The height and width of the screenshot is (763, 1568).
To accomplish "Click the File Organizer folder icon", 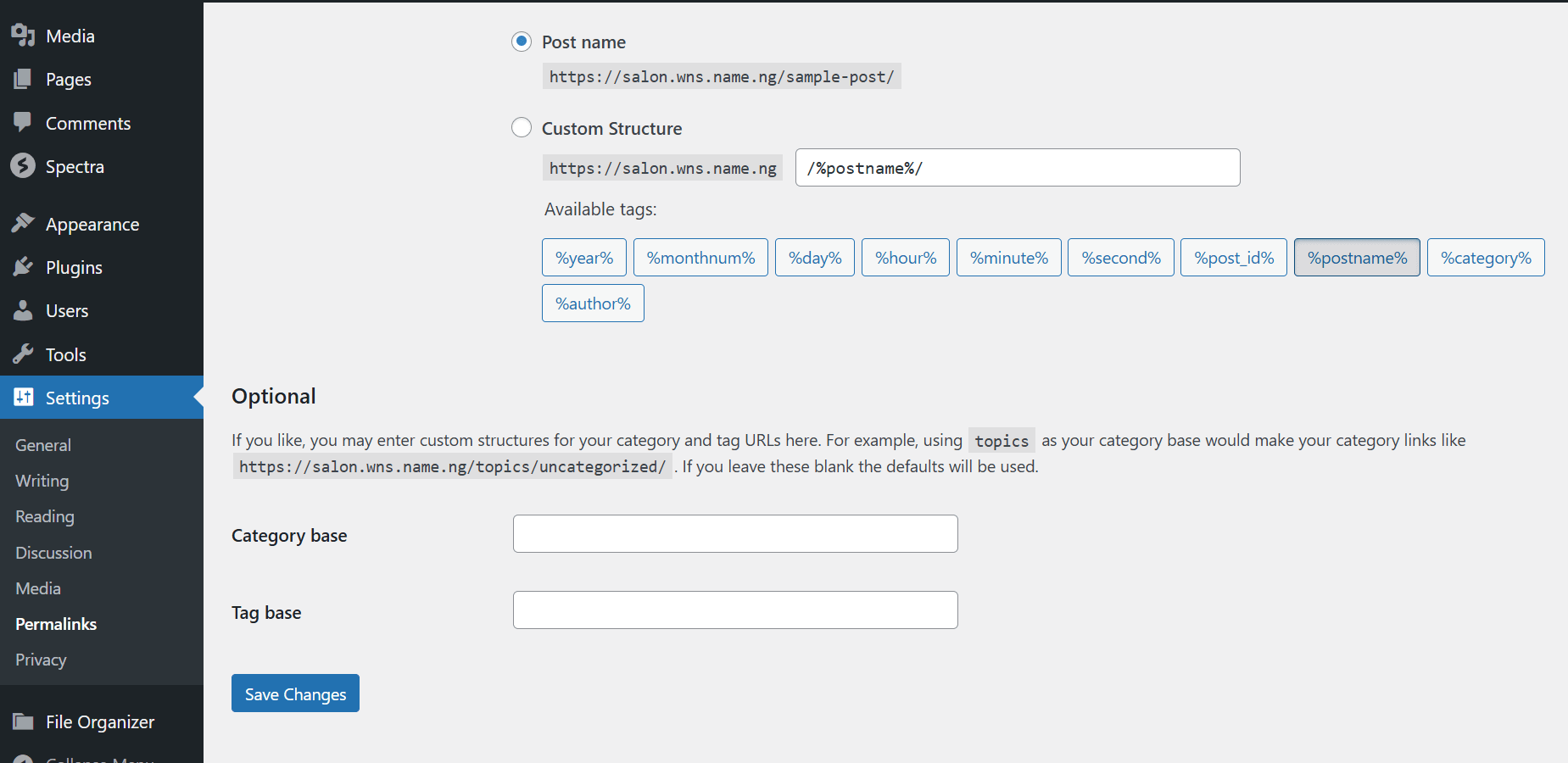I will 23,721.
